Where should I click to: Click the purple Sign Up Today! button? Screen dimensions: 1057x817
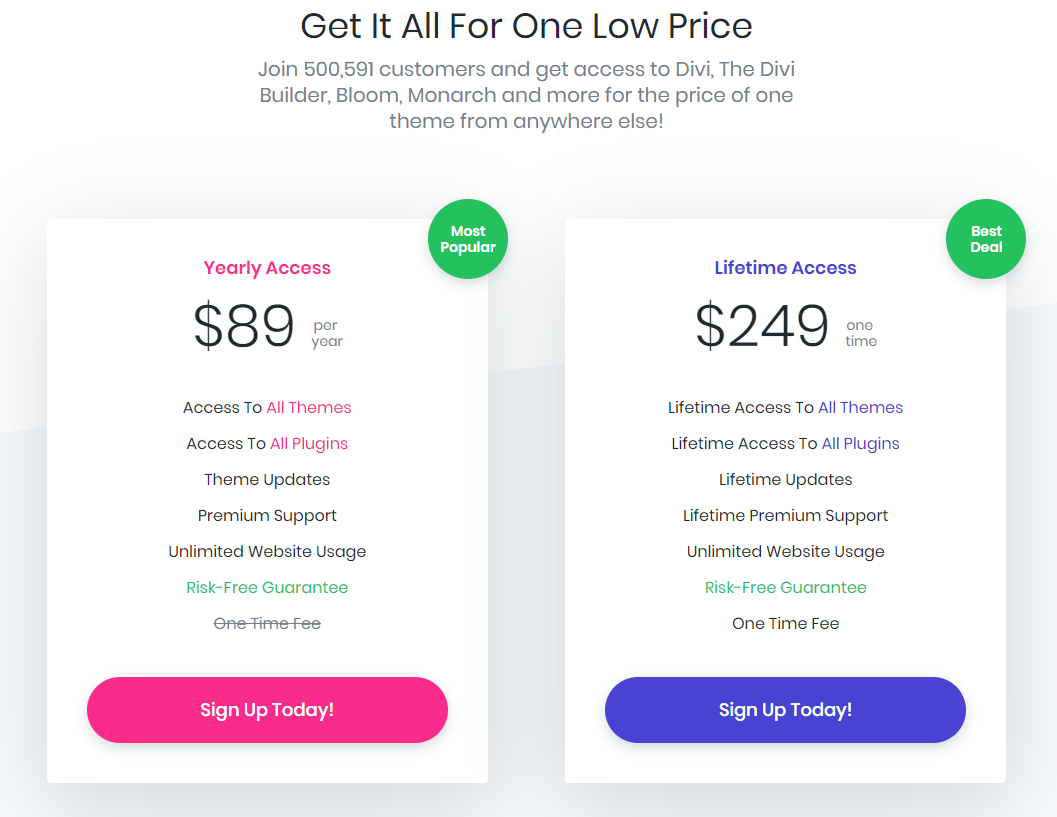[x=785, y=710]
